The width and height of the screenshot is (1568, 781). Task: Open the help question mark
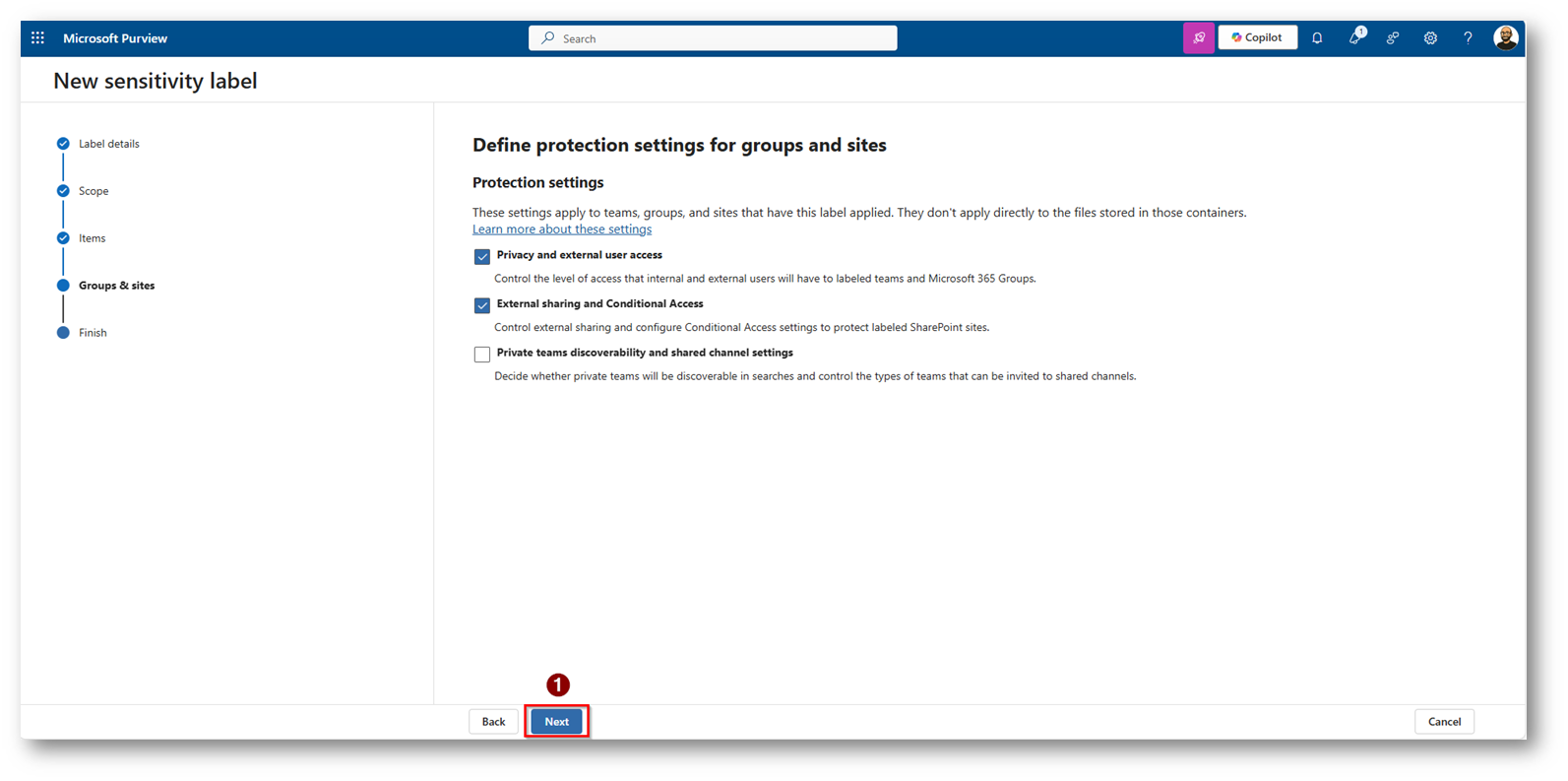[1468, 38]
